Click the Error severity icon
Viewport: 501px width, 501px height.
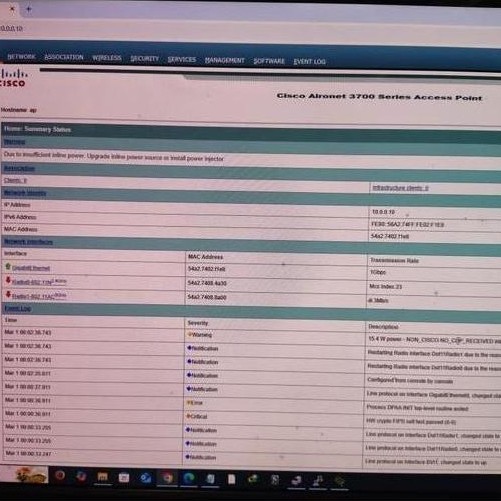[x=189, y=403]
